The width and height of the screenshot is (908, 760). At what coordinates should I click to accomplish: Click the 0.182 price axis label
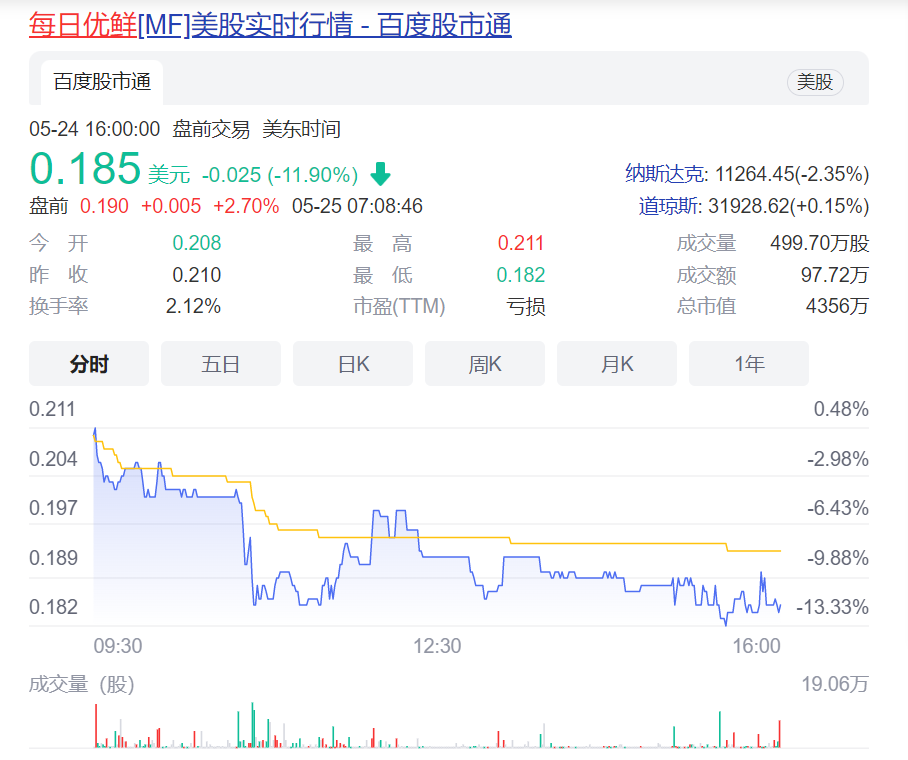coord(53,607)
